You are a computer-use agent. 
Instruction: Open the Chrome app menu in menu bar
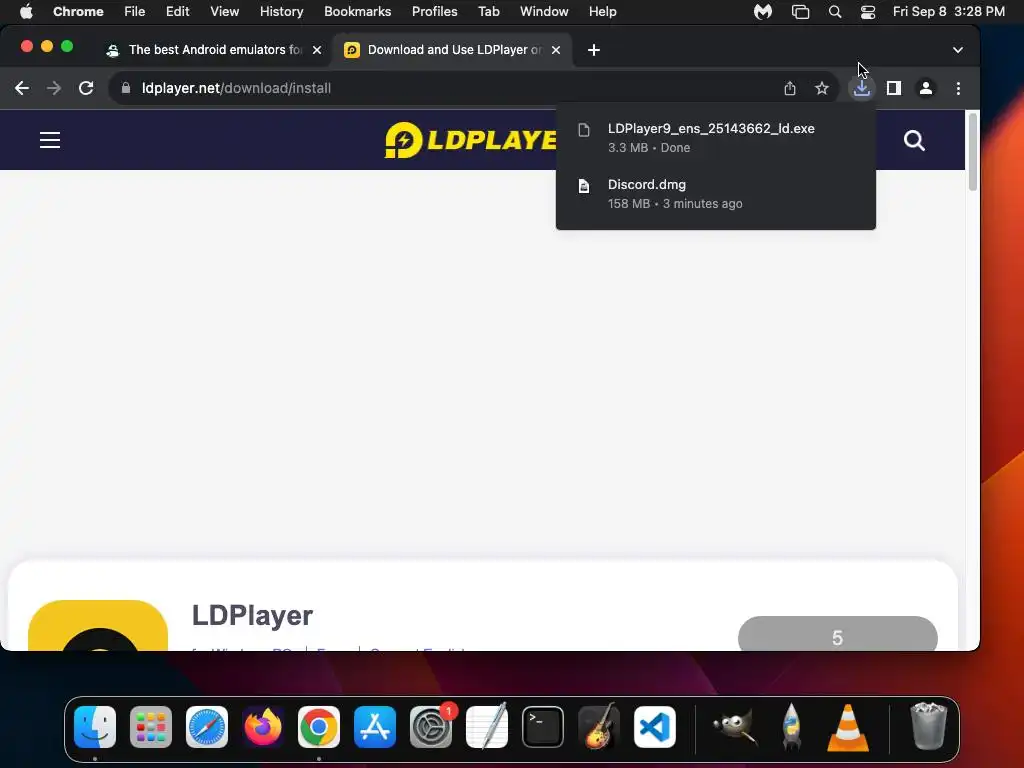click(78, 11)
